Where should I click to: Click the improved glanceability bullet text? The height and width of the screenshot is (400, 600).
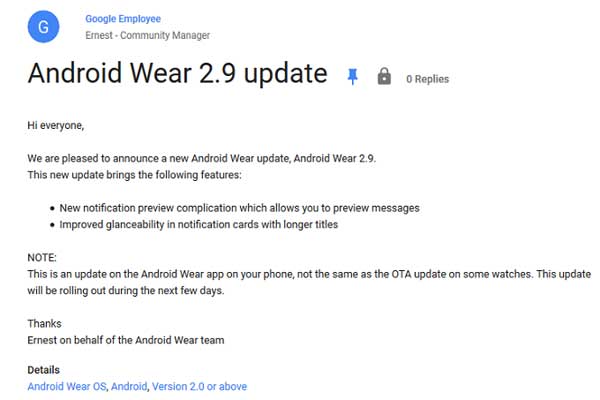(x=199, y=224)
